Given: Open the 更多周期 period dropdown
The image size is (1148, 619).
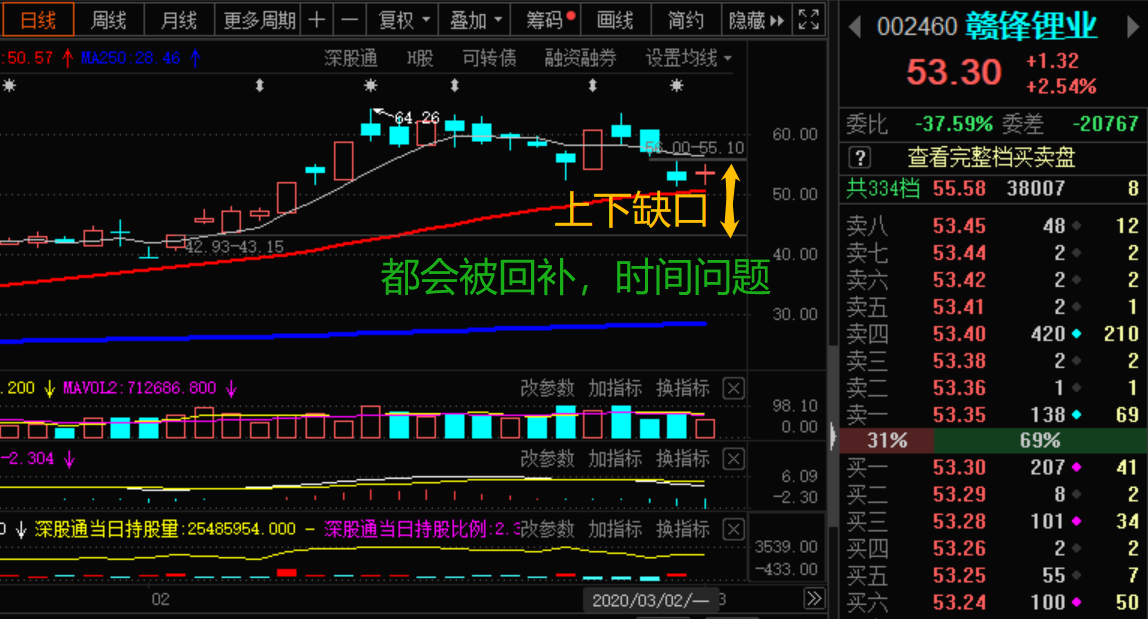Looking at the screenshot, I should pos(258,20).
